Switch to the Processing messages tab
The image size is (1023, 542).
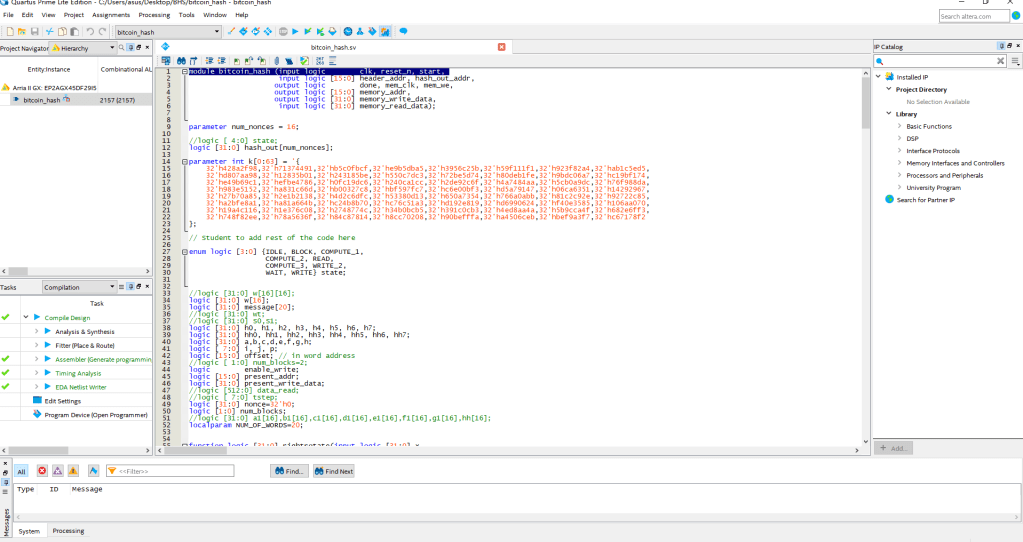pos(68,531)
